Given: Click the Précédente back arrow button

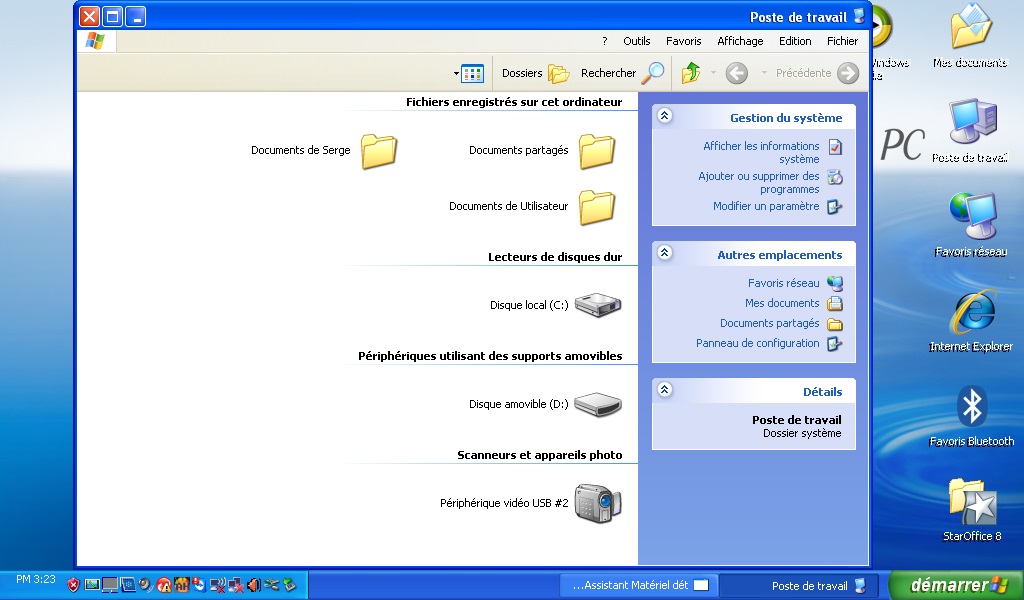Looking at the screenshot, I should point(816,73).
